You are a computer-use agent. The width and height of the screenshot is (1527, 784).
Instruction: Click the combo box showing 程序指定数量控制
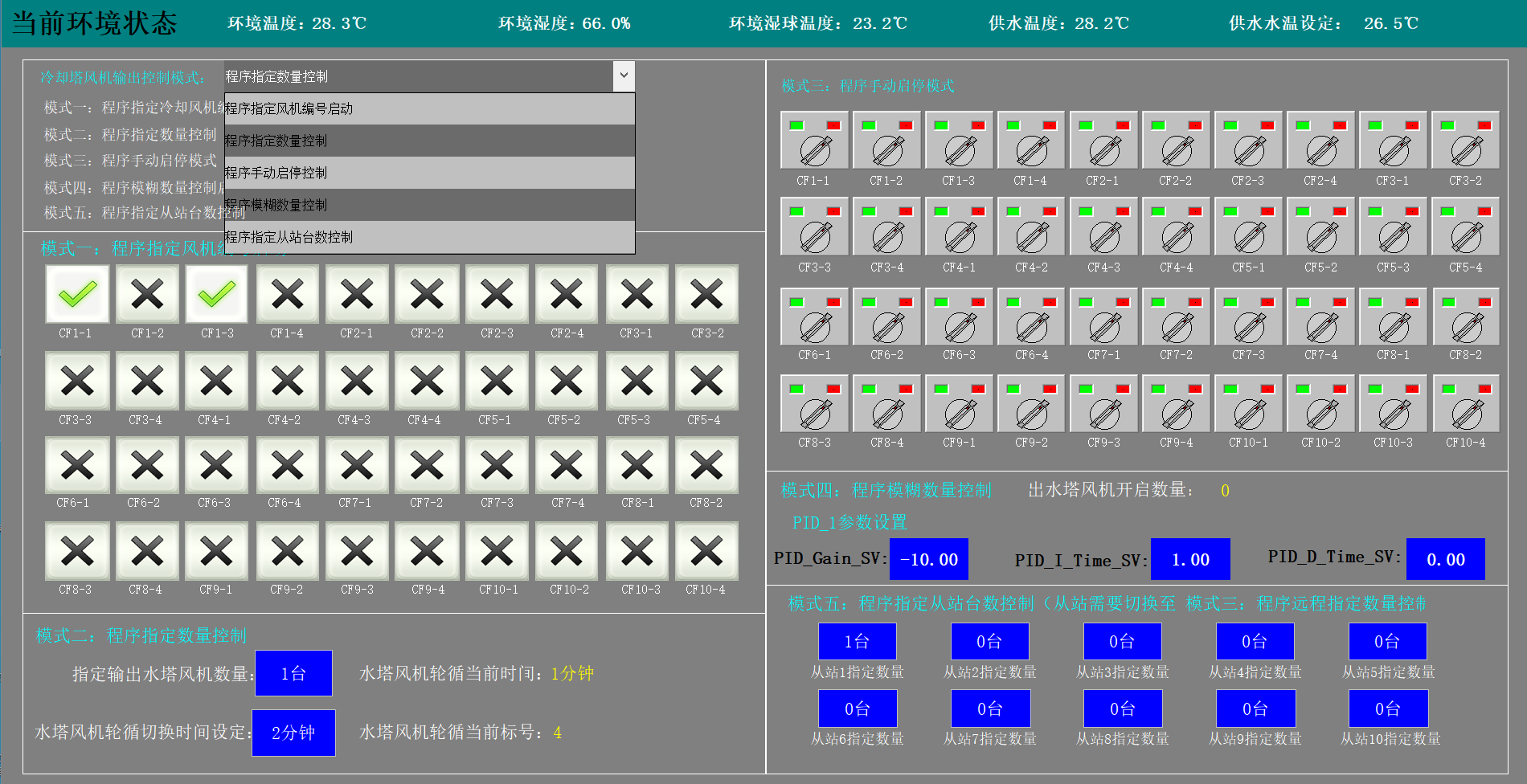pos(418,77)
